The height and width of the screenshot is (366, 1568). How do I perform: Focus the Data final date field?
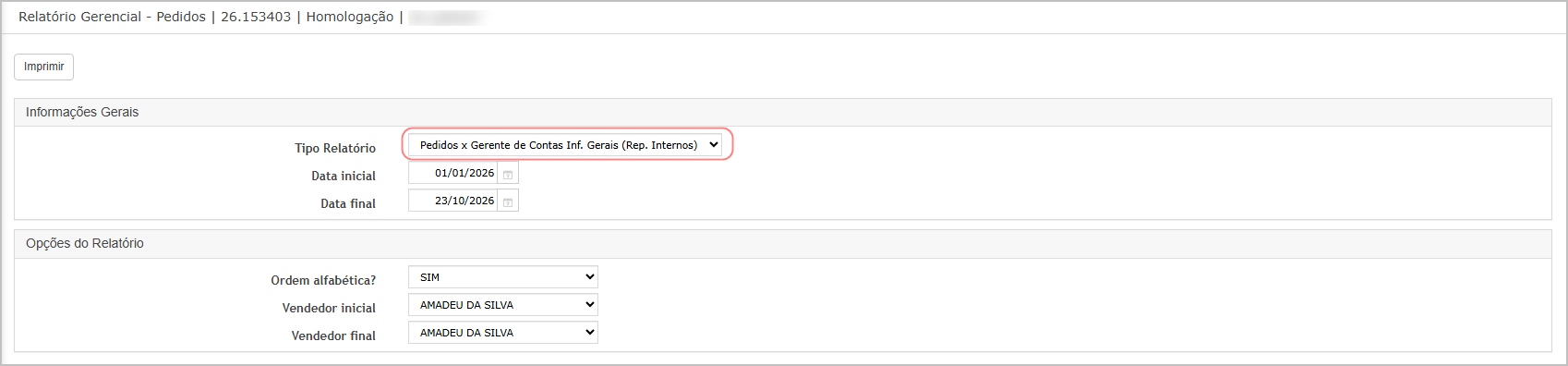(452, 201)
